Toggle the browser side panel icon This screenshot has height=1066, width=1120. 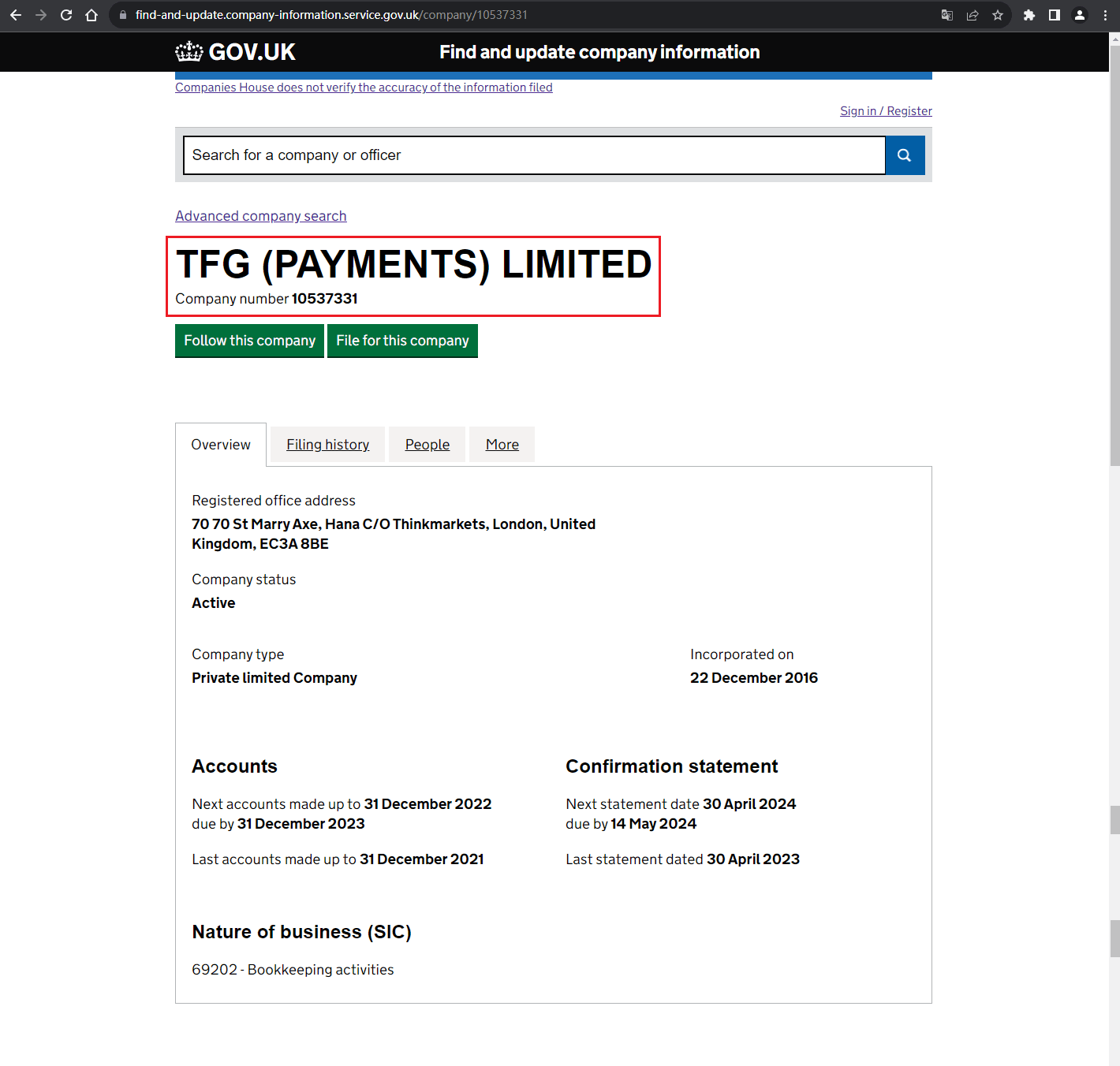(1055, 15)
